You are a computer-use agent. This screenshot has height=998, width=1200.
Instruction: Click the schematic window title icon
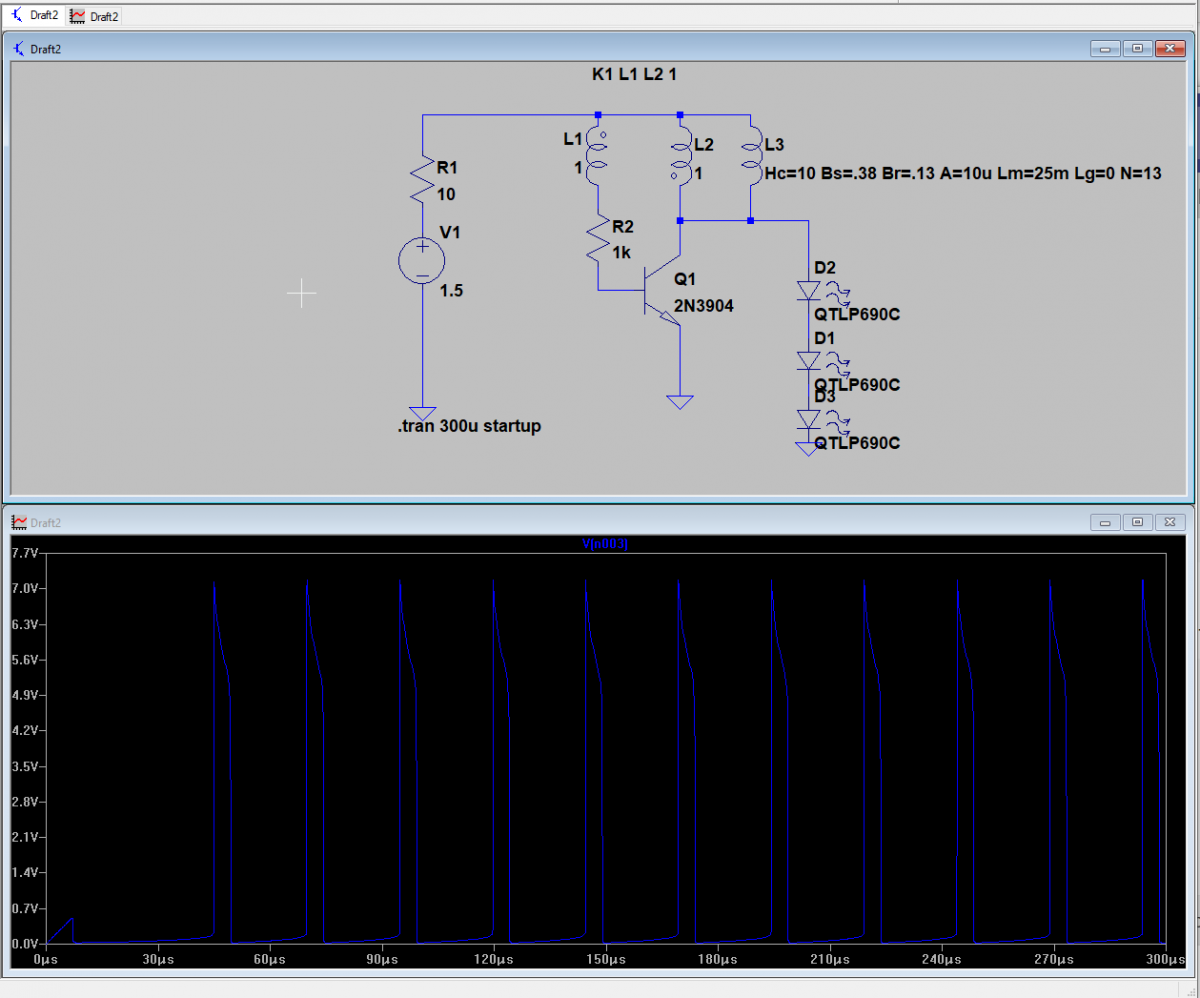point(18,48)
